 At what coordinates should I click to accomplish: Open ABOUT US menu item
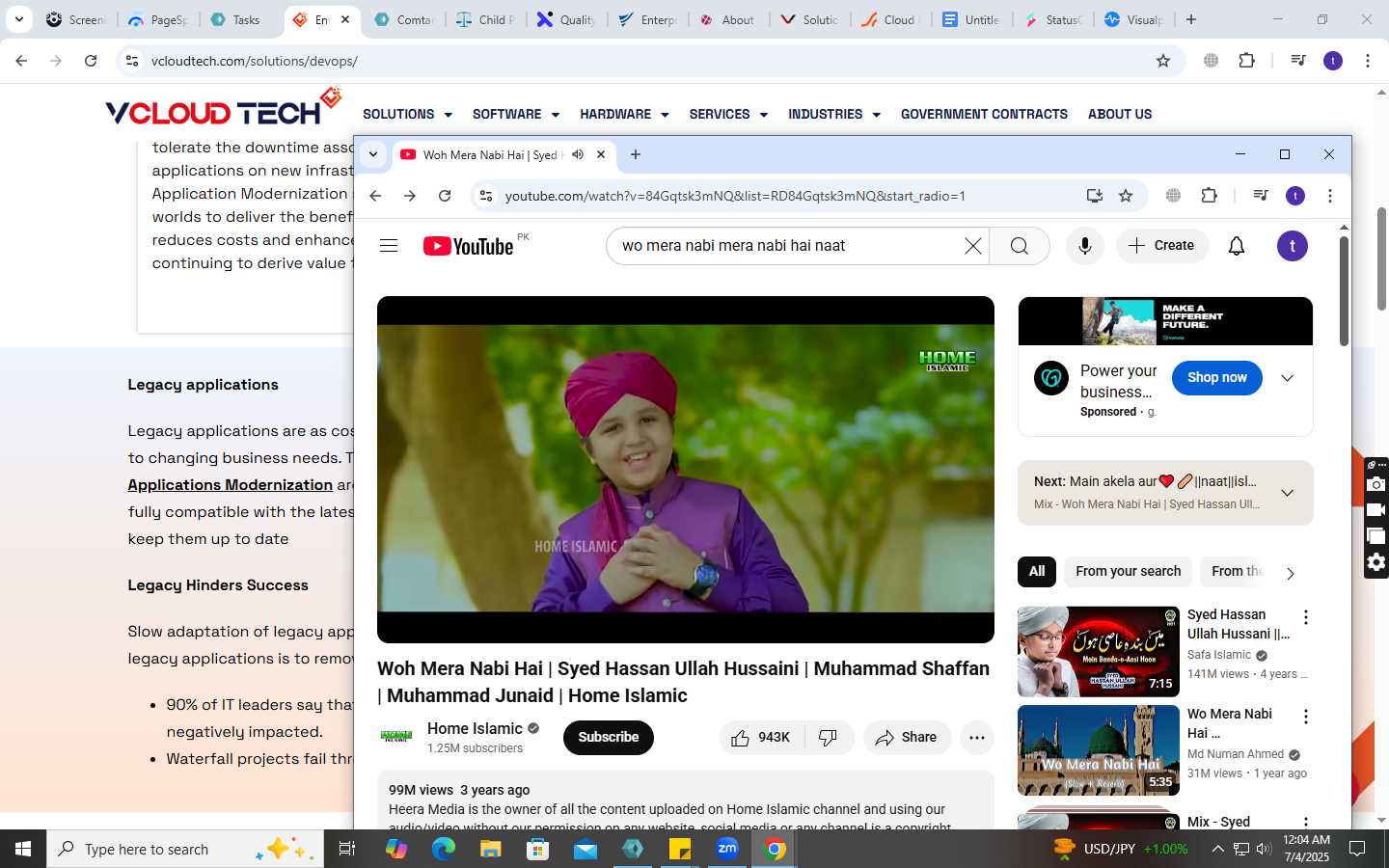tap(1120, 114)
